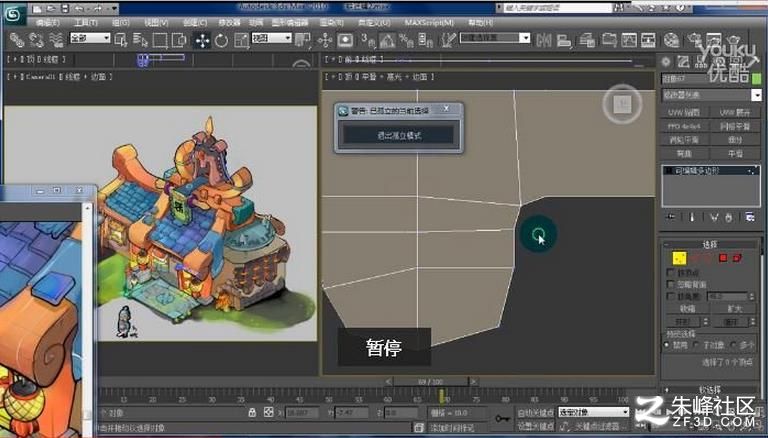The height and width of the screenshot is (438, 768).
Task: Open the MAXScript(M) menu
Action: coord(429,23)
